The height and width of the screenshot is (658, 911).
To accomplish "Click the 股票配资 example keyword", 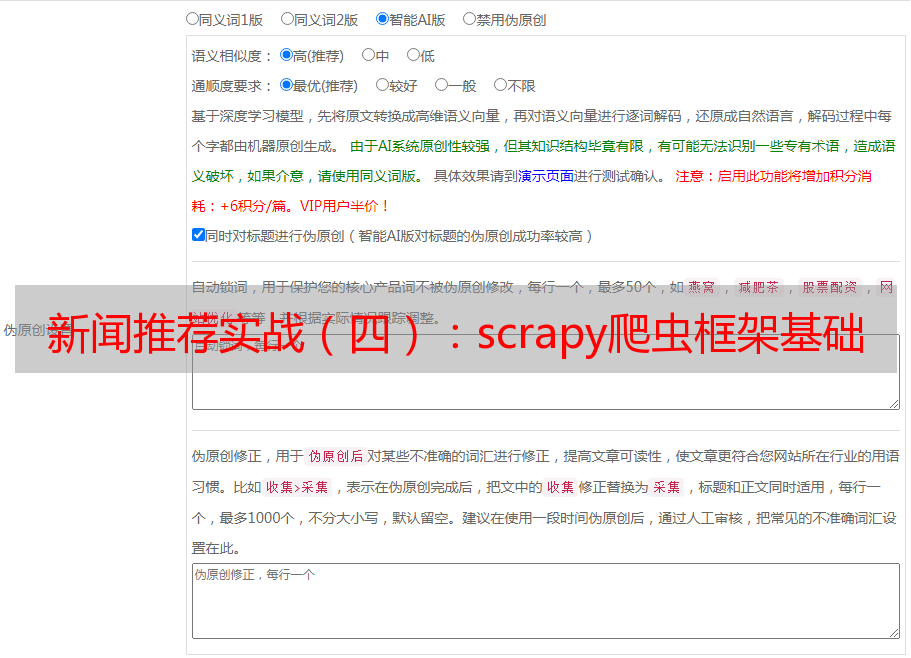I will point(830,287).
